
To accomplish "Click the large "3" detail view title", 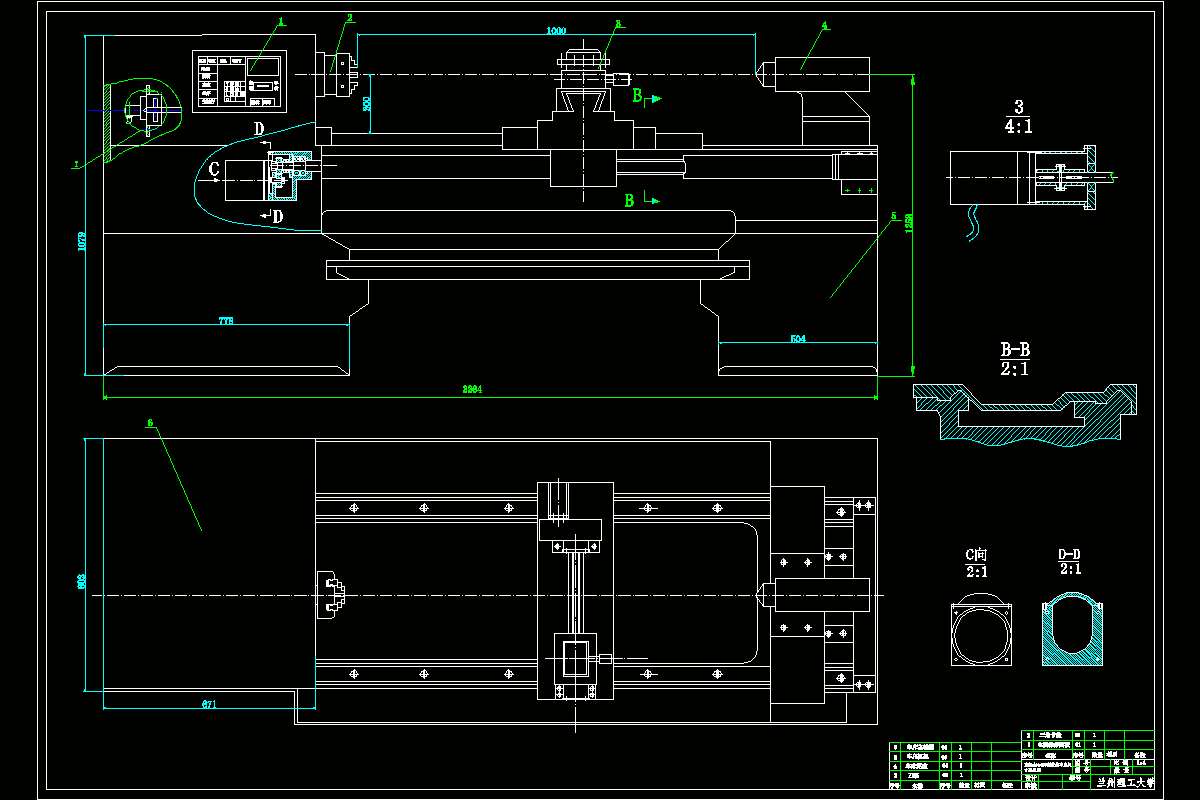I will coord(1018,107).
